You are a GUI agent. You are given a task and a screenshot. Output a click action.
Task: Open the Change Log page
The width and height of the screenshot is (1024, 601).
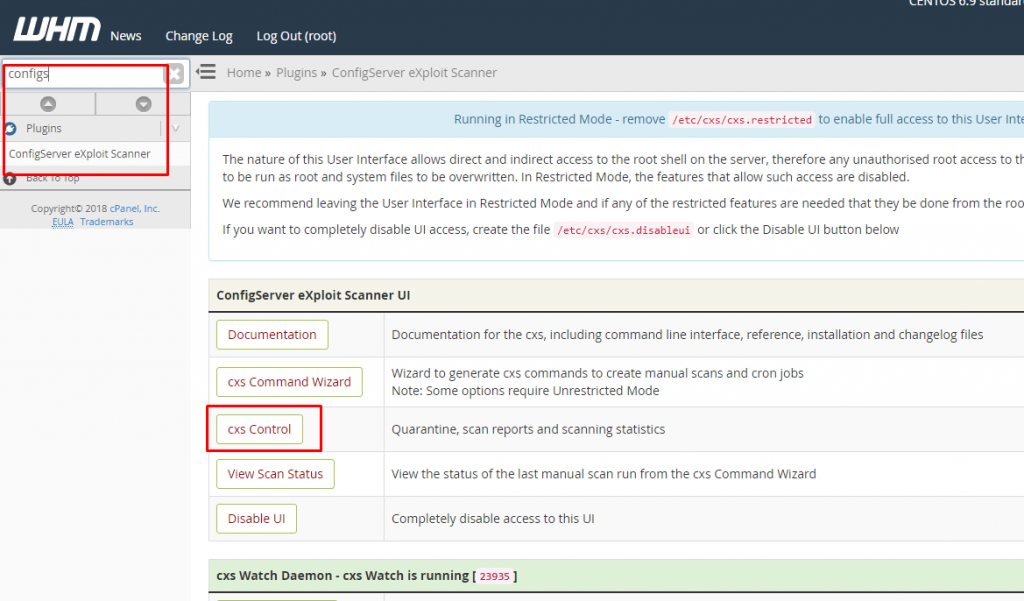coord(199,36)
